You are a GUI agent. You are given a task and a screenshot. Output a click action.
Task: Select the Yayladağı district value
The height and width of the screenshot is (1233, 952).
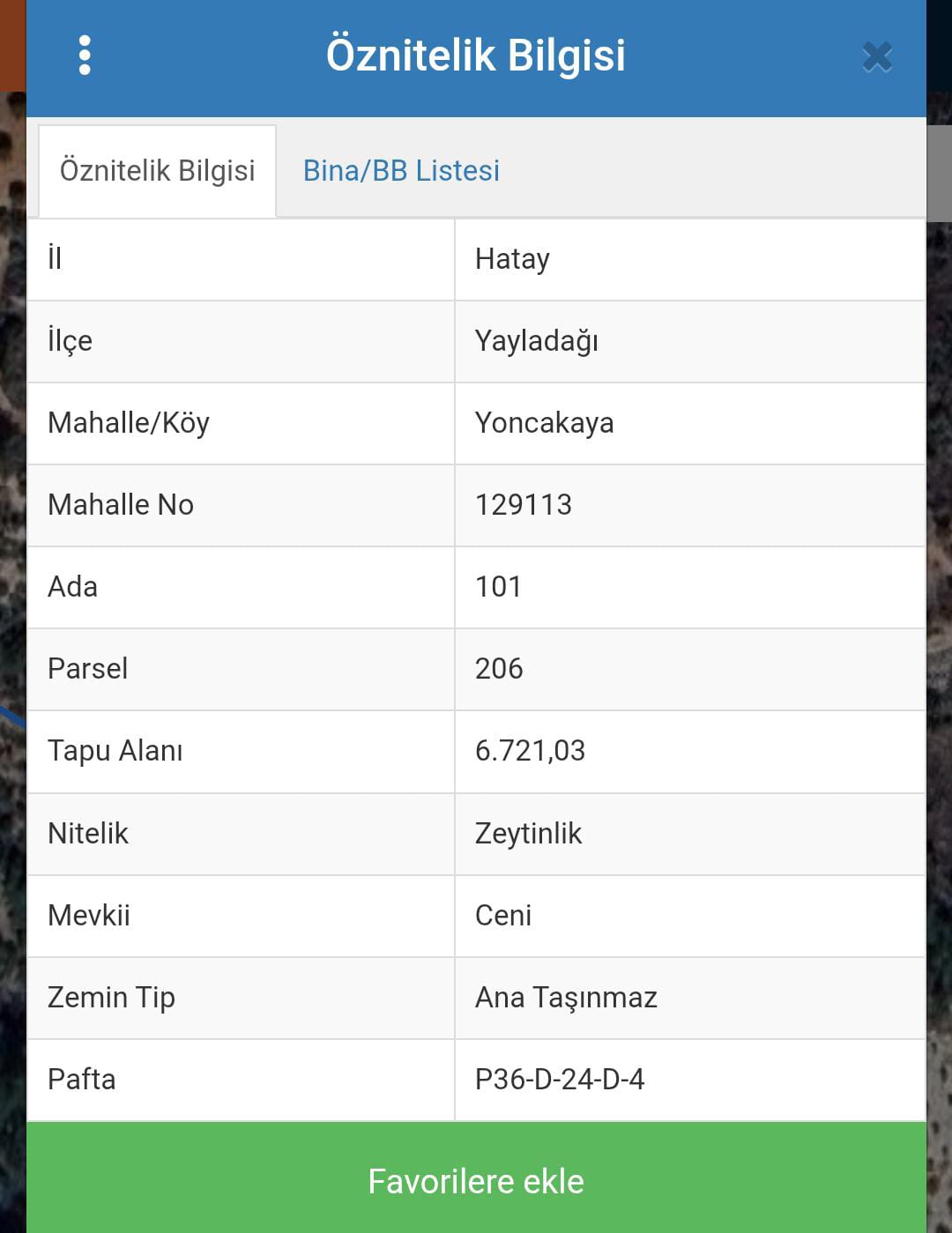point(536,341)
